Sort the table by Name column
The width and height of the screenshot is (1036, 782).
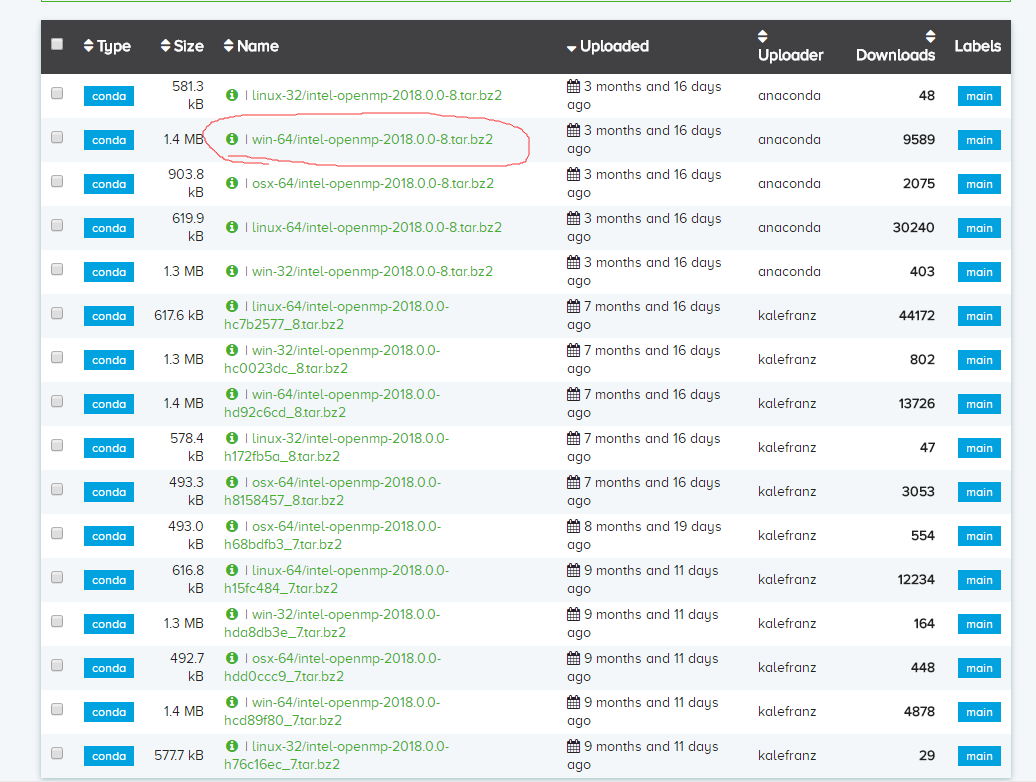point(251,46)
